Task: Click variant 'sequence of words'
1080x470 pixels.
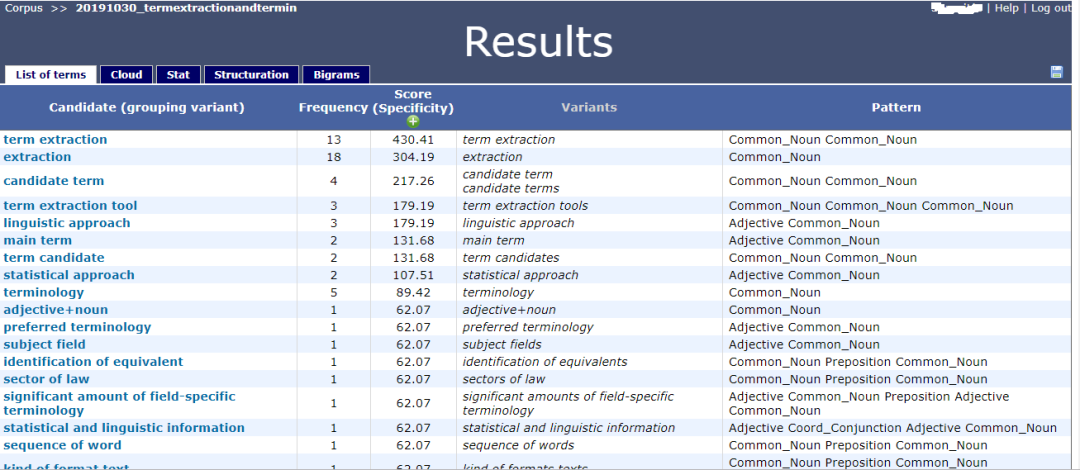Action: tap(518, 445)
